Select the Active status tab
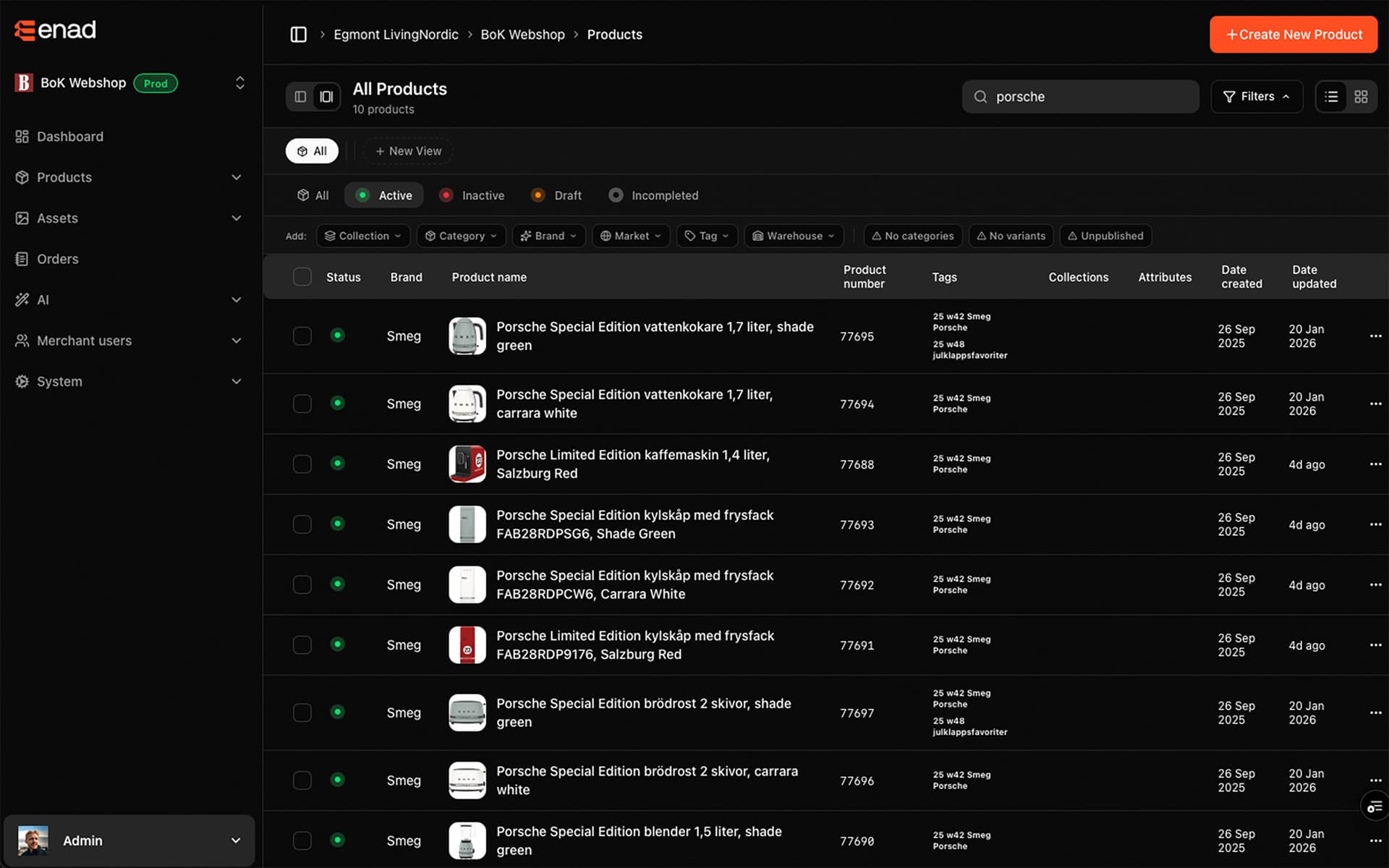1389x868 pixels. 384,195
